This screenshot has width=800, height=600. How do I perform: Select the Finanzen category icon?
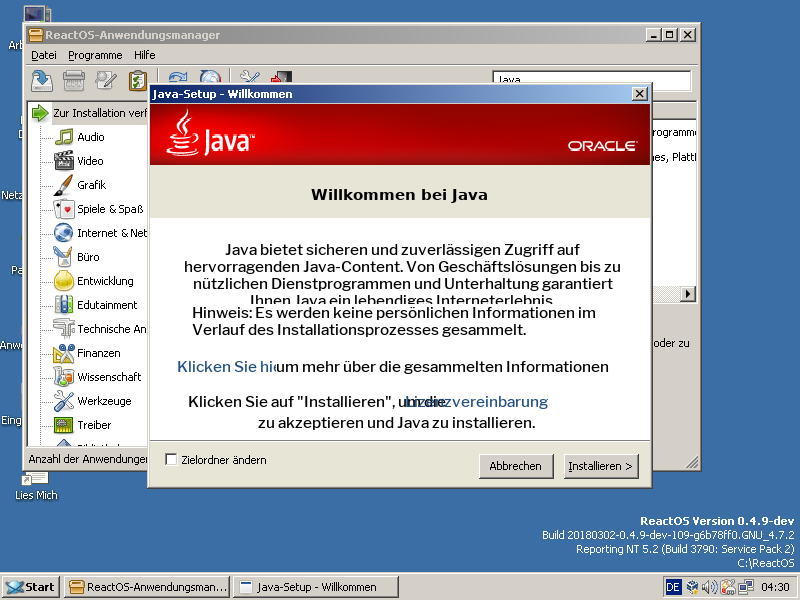click(64, 353)
